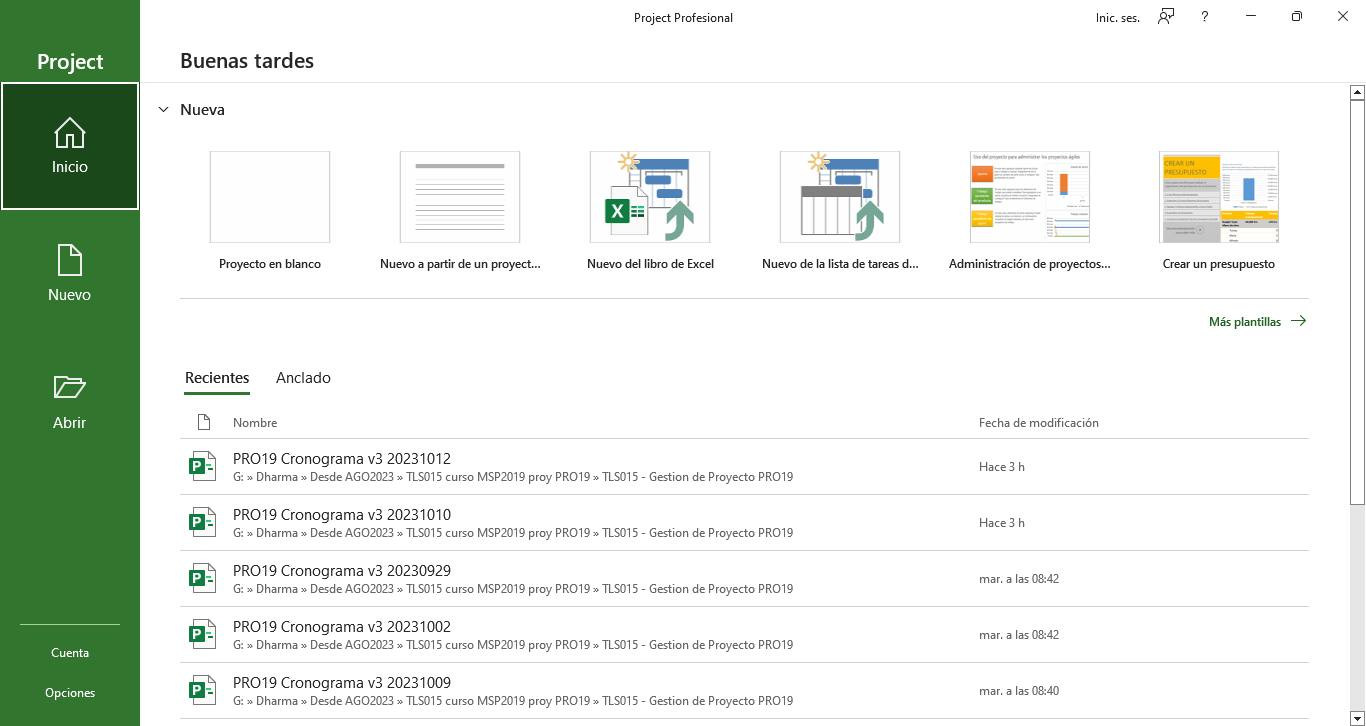Open PRO19 Cronograma v3 20231012 file
Screen dimensions: 1366x726
point(744,467)
